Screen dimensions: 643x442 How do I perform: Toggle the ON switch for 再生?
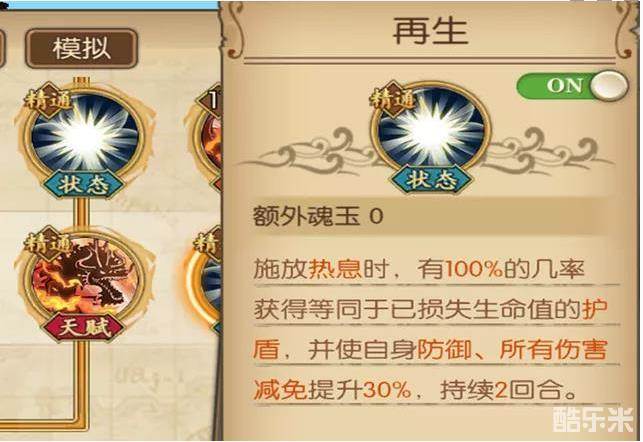pyautogui.click(x=572, y=86)
